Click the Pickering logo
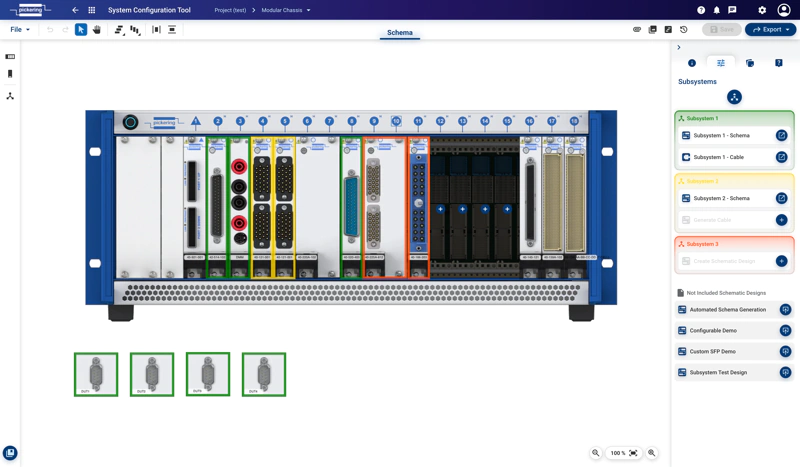 31,10
